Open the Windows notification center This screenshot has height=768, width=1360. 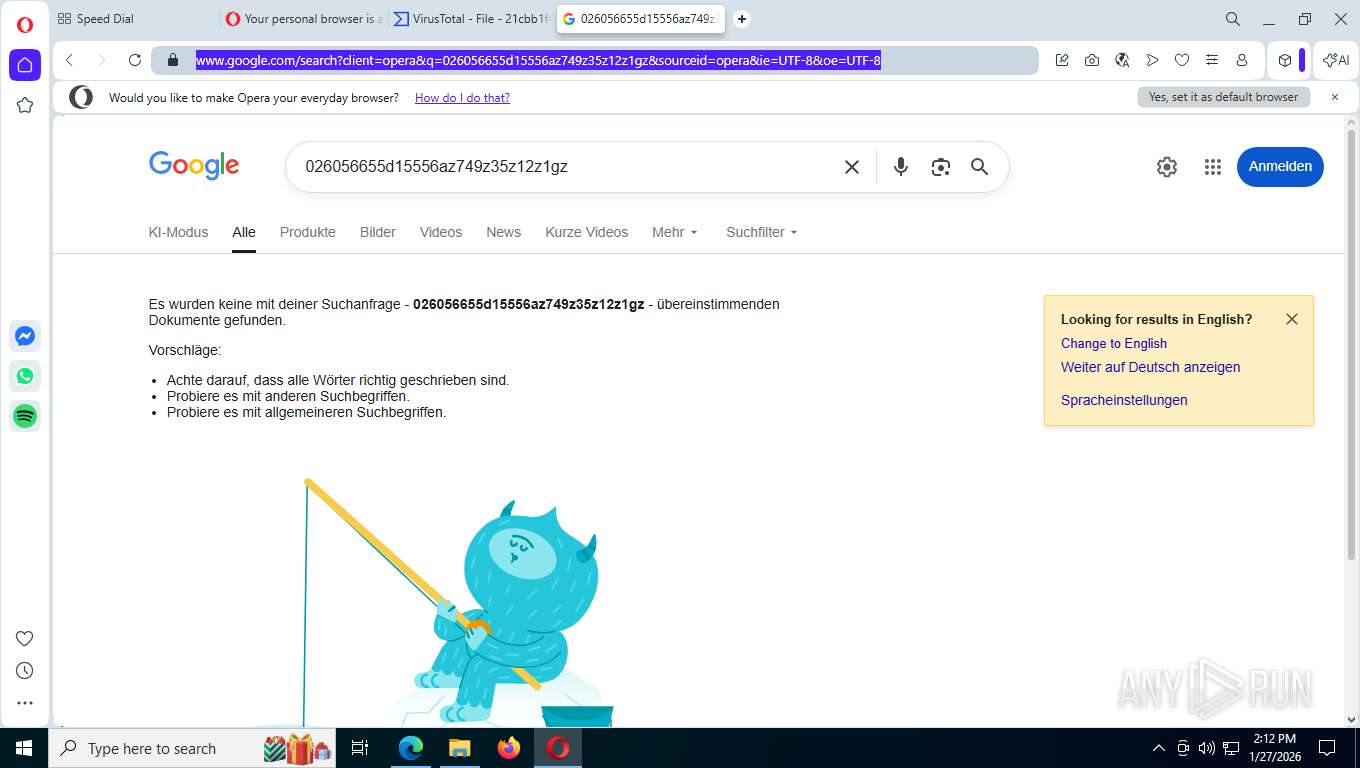[1327, 748]
